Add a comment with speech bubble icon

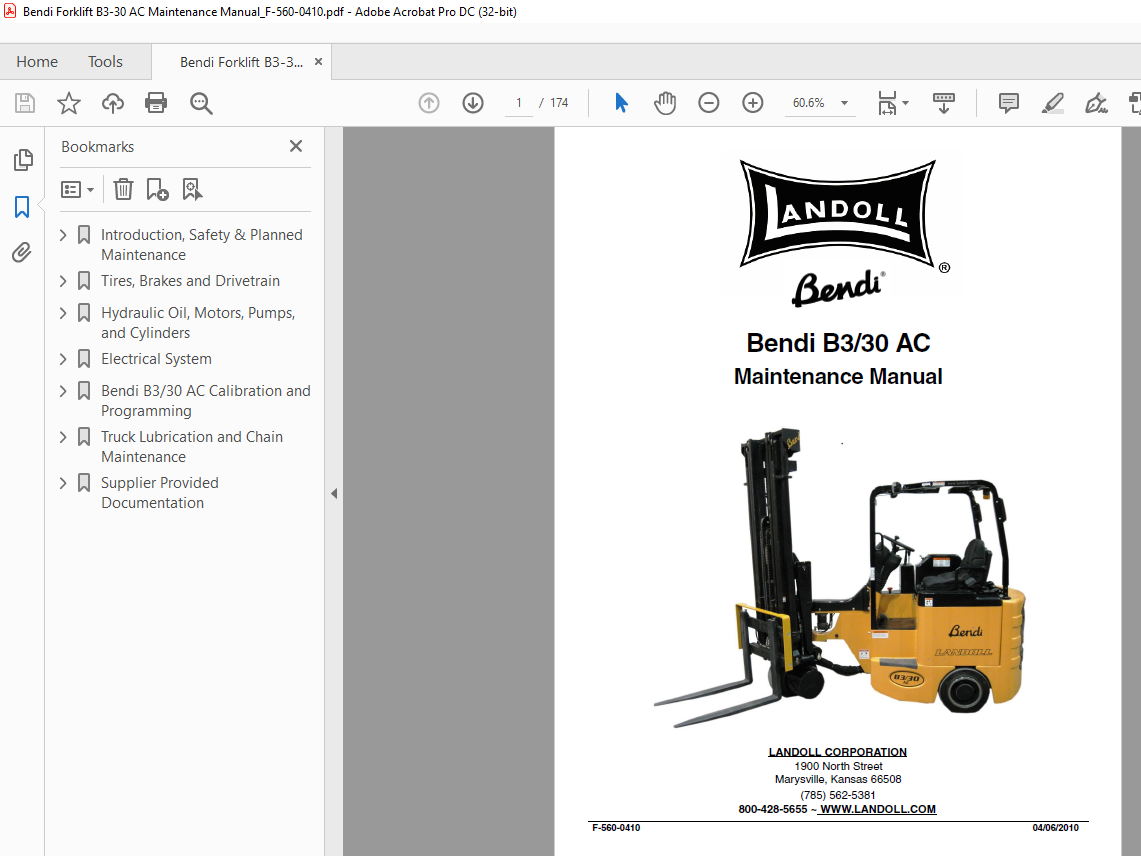[x=1009, y=103]
